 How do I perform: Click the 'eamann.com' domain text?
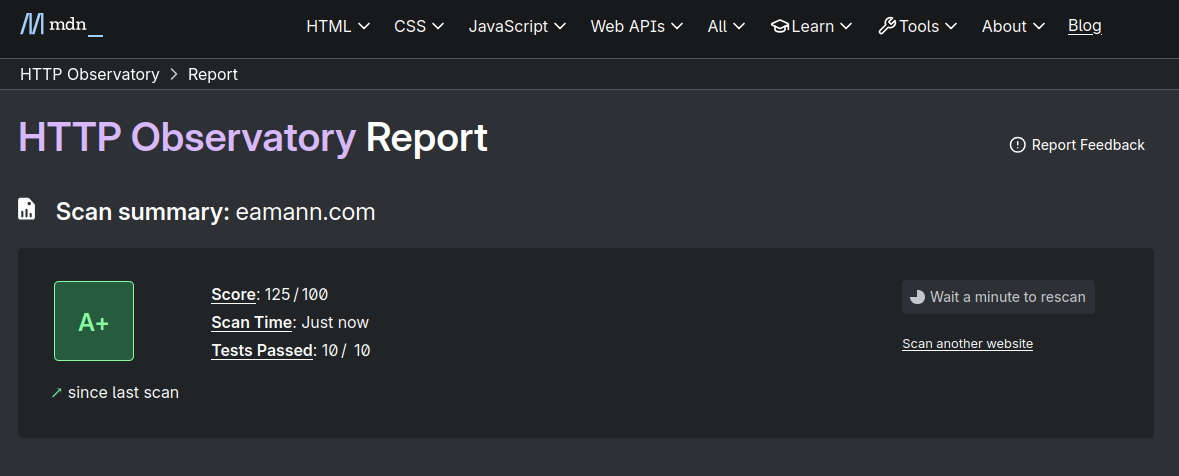[x=305, y=212]
